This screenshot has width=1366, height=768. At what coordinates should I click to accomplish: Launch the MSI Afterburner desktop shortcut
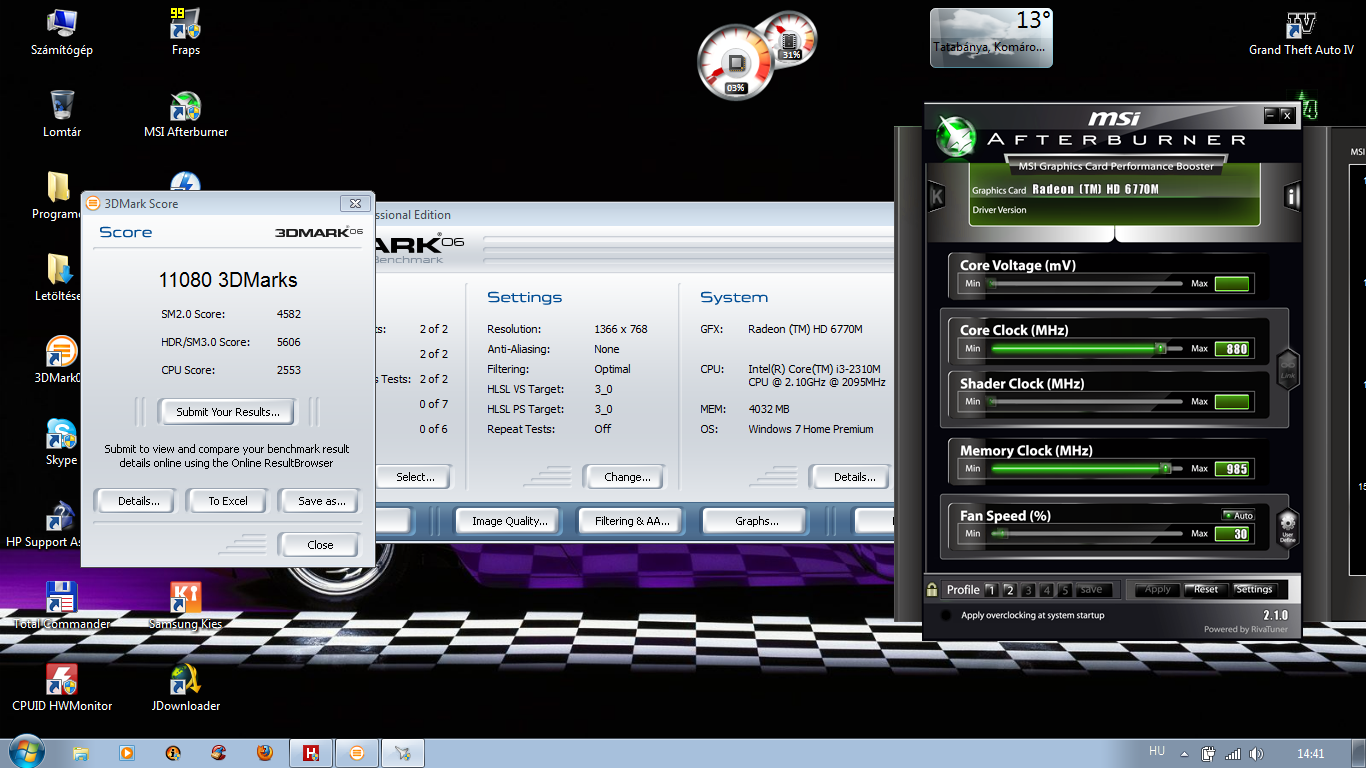tap(185, 114)
